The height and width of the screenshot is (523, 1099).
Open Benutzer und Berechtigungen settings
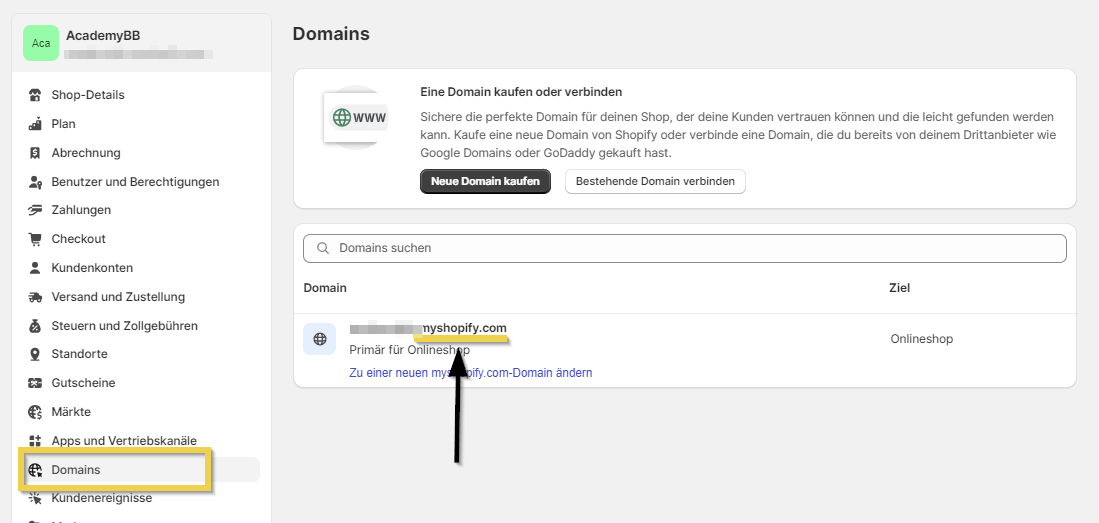click(135, 182)
